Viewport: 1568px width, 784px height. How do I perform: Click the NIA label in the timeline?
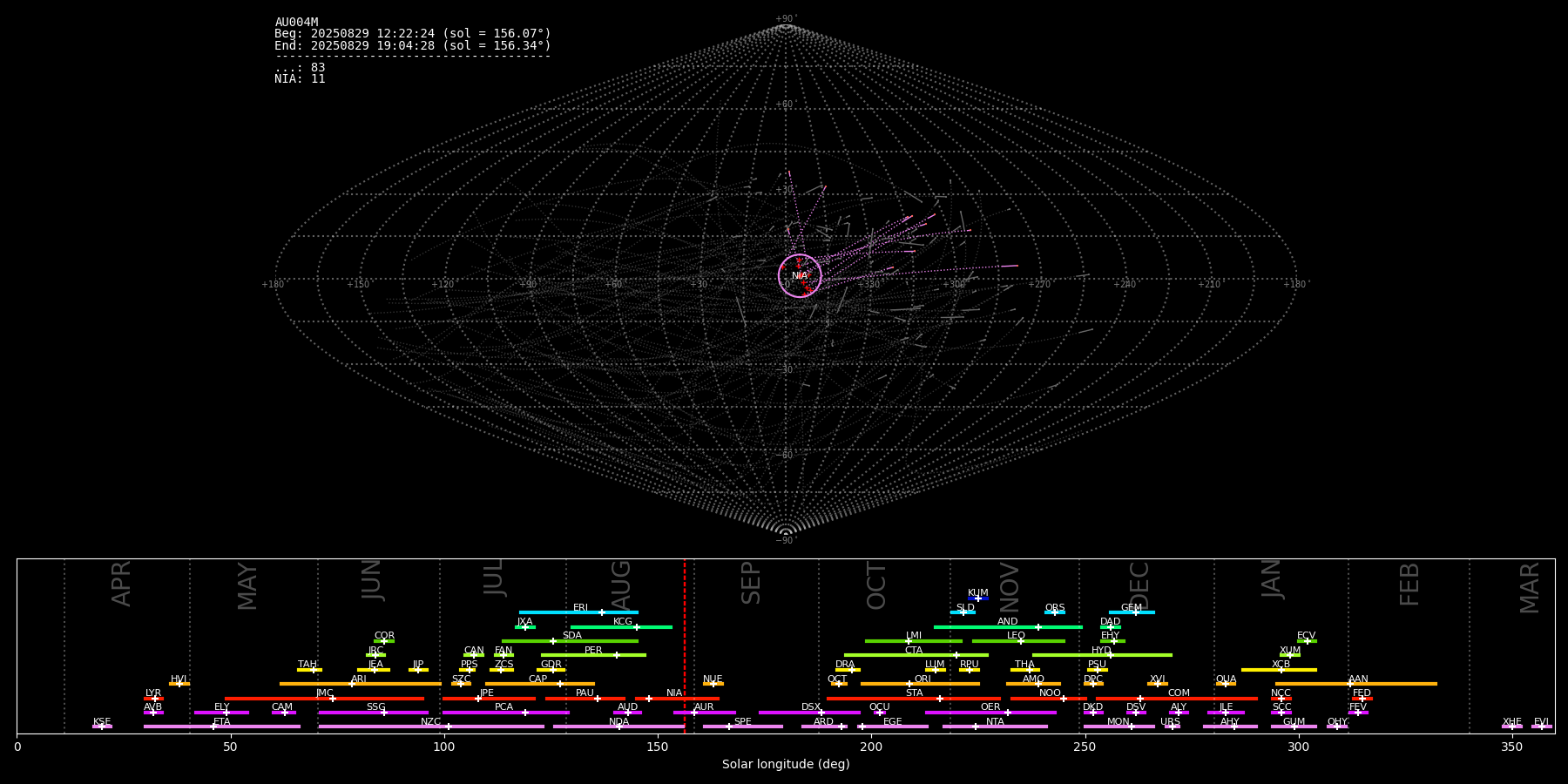674,693
